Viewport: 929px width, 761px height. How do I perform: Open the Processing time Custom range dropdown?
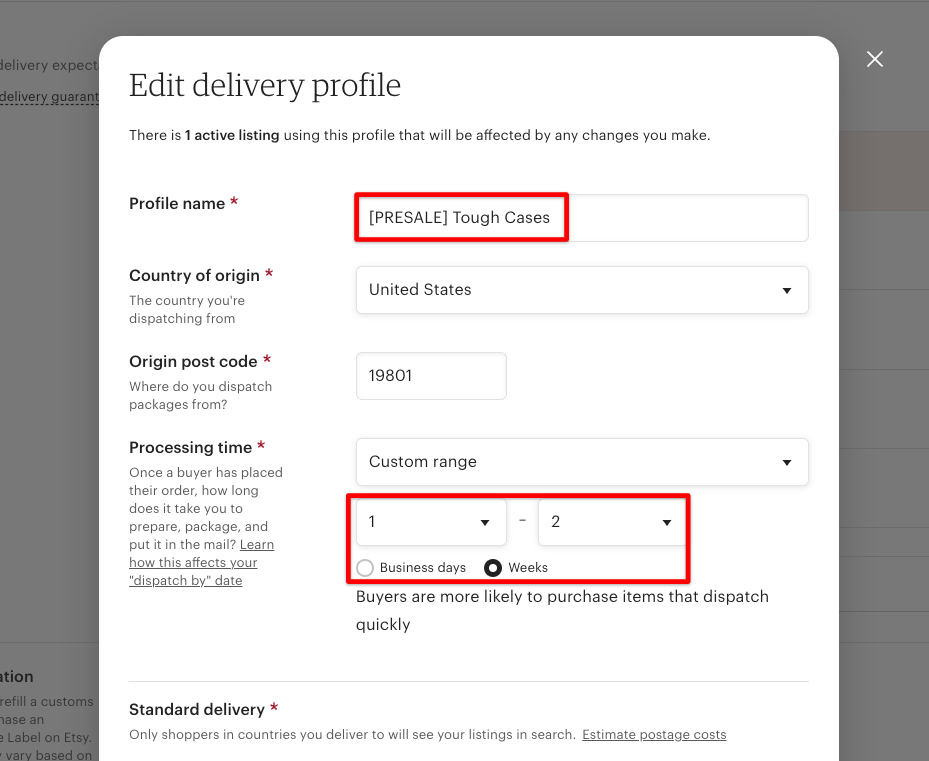[x=582, y=462]
